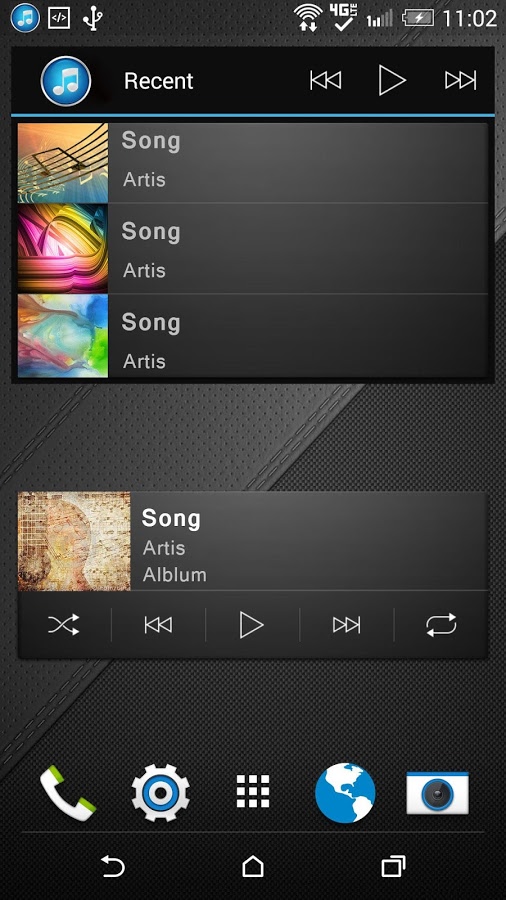This screenshot has width=506, height=900.
Task: Select the third song with watercolor artwork
Action: pyautogui.click(x=252, y=336)
